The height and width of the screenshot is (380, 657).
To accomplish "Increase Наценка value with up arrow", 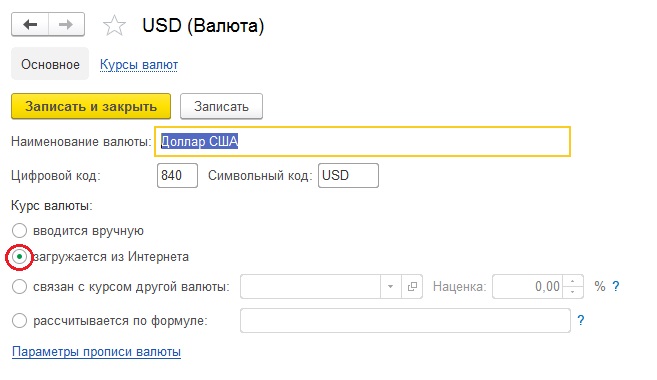I will [572, 281].
